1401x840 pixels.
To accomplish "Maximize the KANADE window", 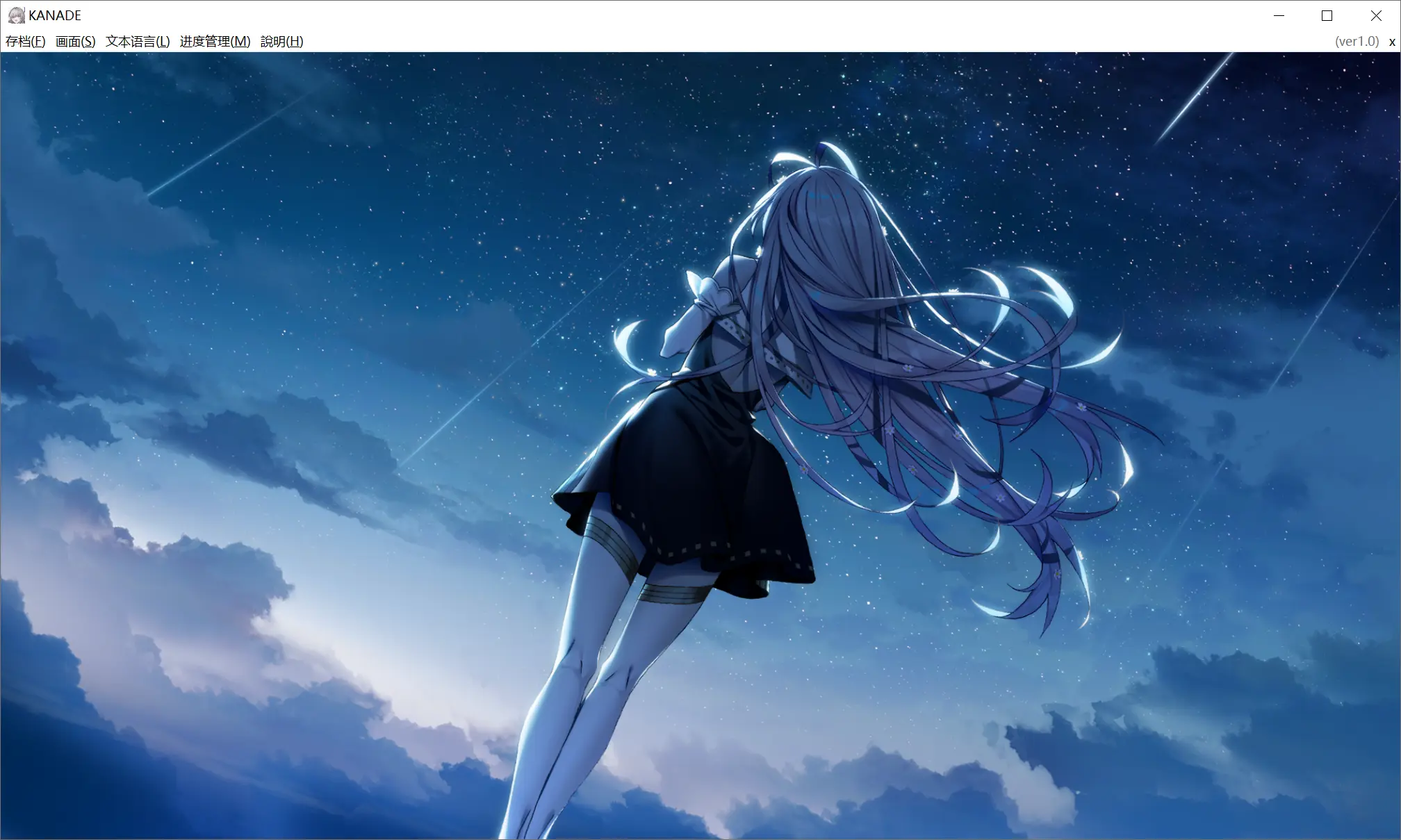I will 1327,15.
